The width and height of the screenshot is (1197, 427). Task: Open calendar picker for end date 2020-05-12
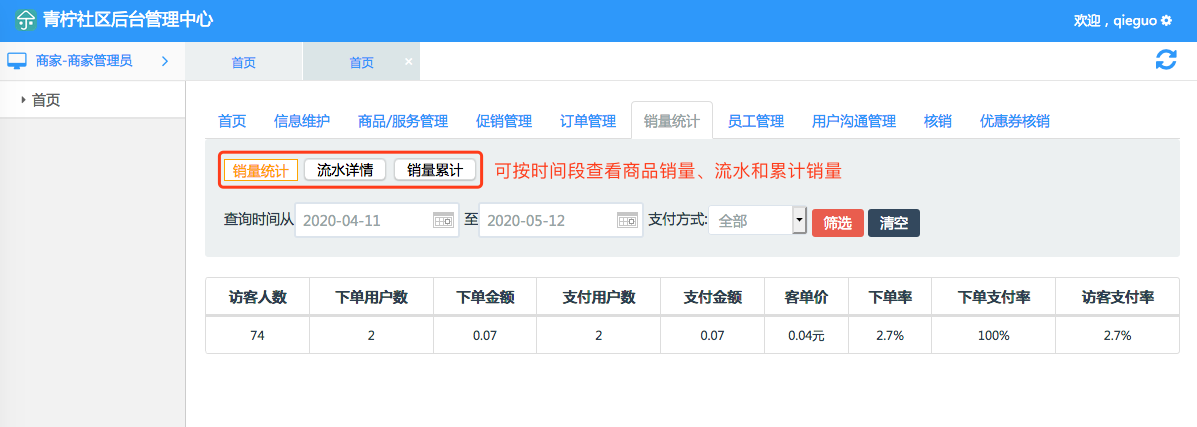(628, 221)
